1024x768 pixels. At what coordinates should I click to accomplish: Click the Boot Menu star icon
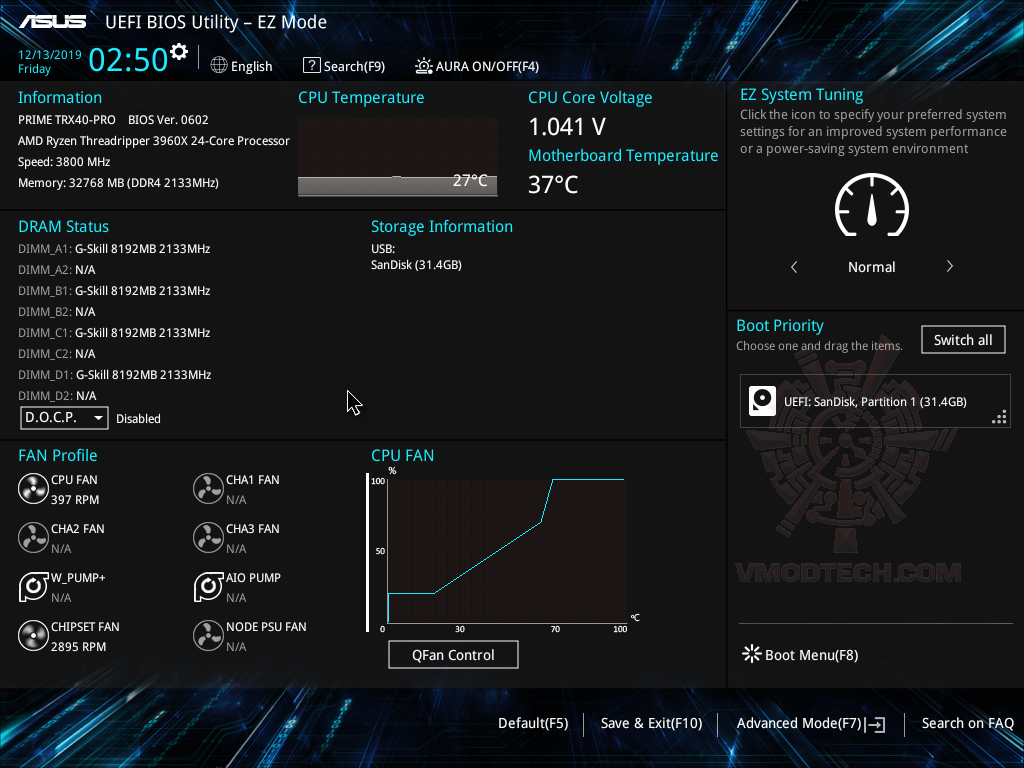pyautogui.click(x=752, y=654)
